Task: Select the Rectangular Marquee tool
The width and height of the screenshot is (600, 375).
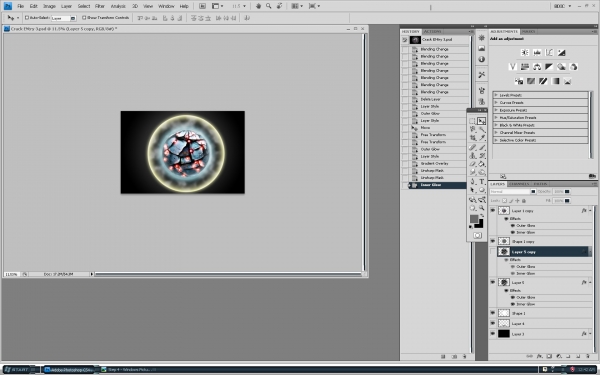Action: (473, 121)
